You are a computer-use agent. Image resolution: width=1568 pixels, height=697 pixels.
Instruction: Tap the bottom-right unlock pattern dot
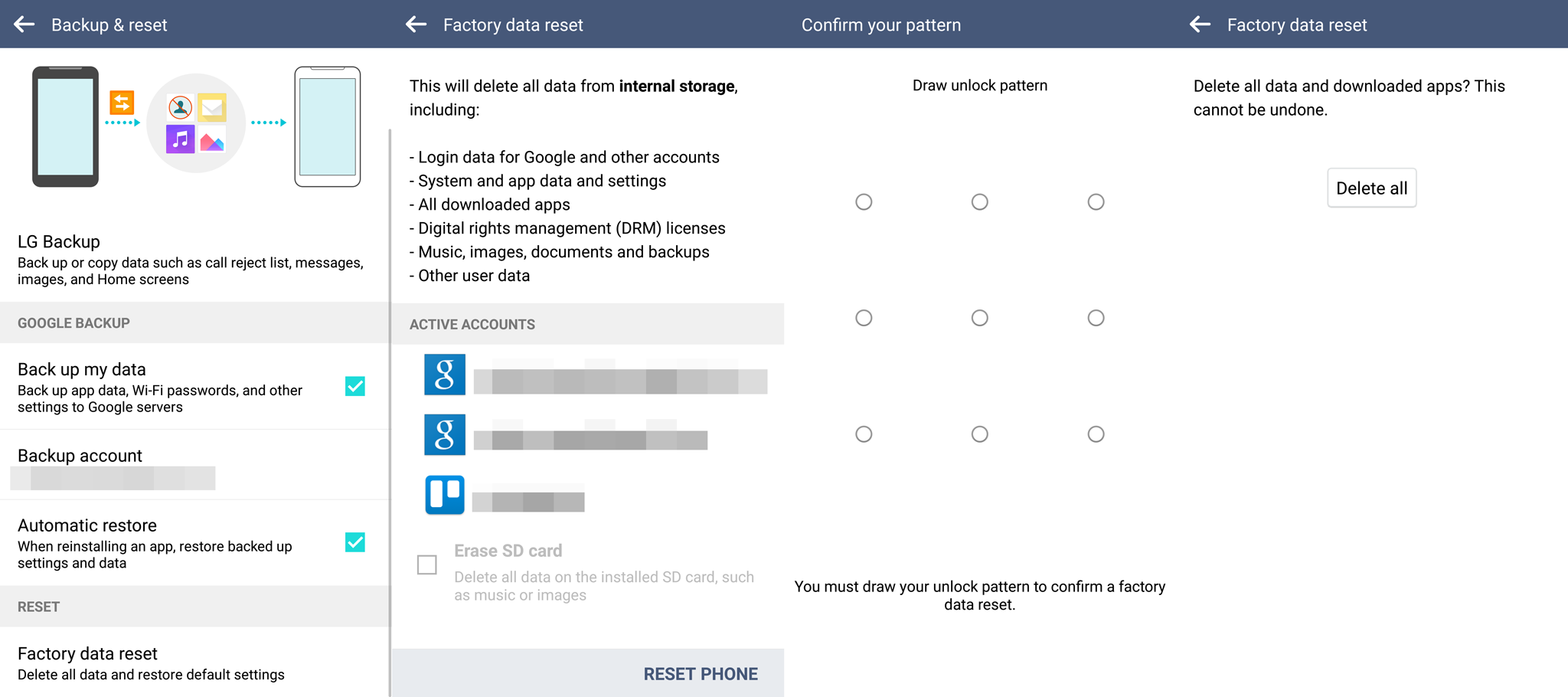pyautogui.click(x=1096, y=434)
